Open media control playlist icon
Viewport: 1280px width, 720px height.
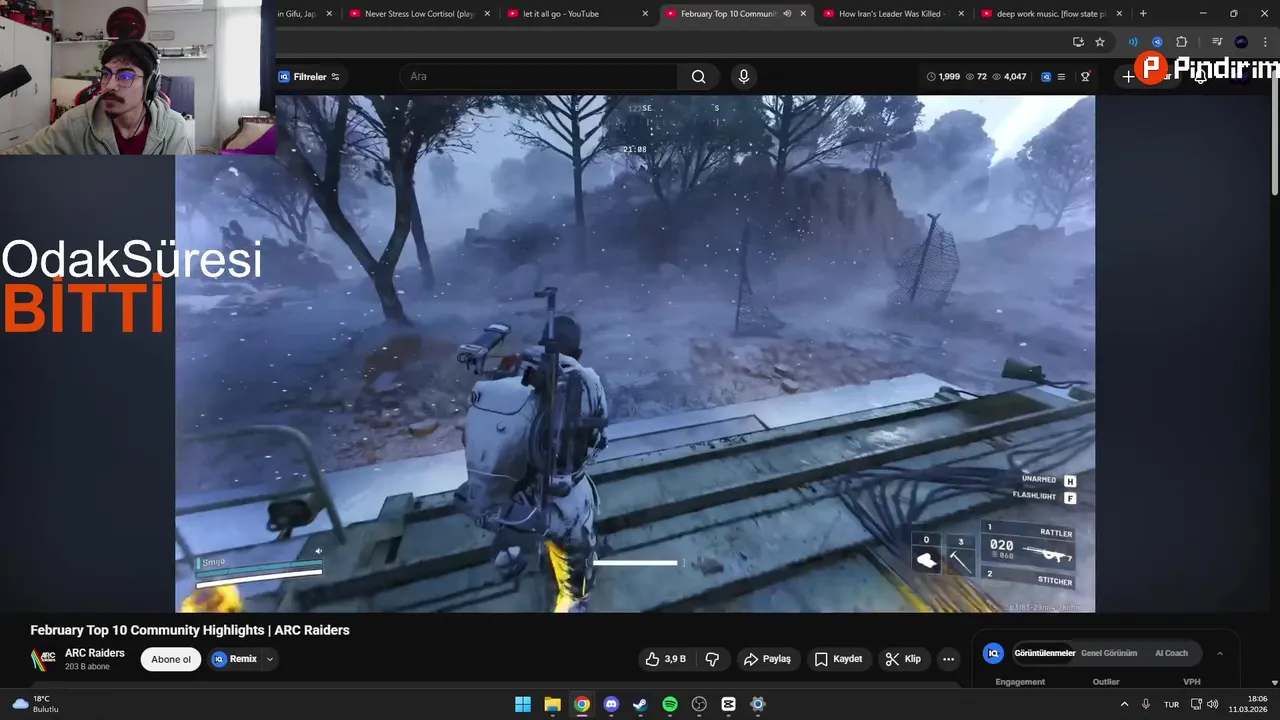click(x=1216, y=42)
